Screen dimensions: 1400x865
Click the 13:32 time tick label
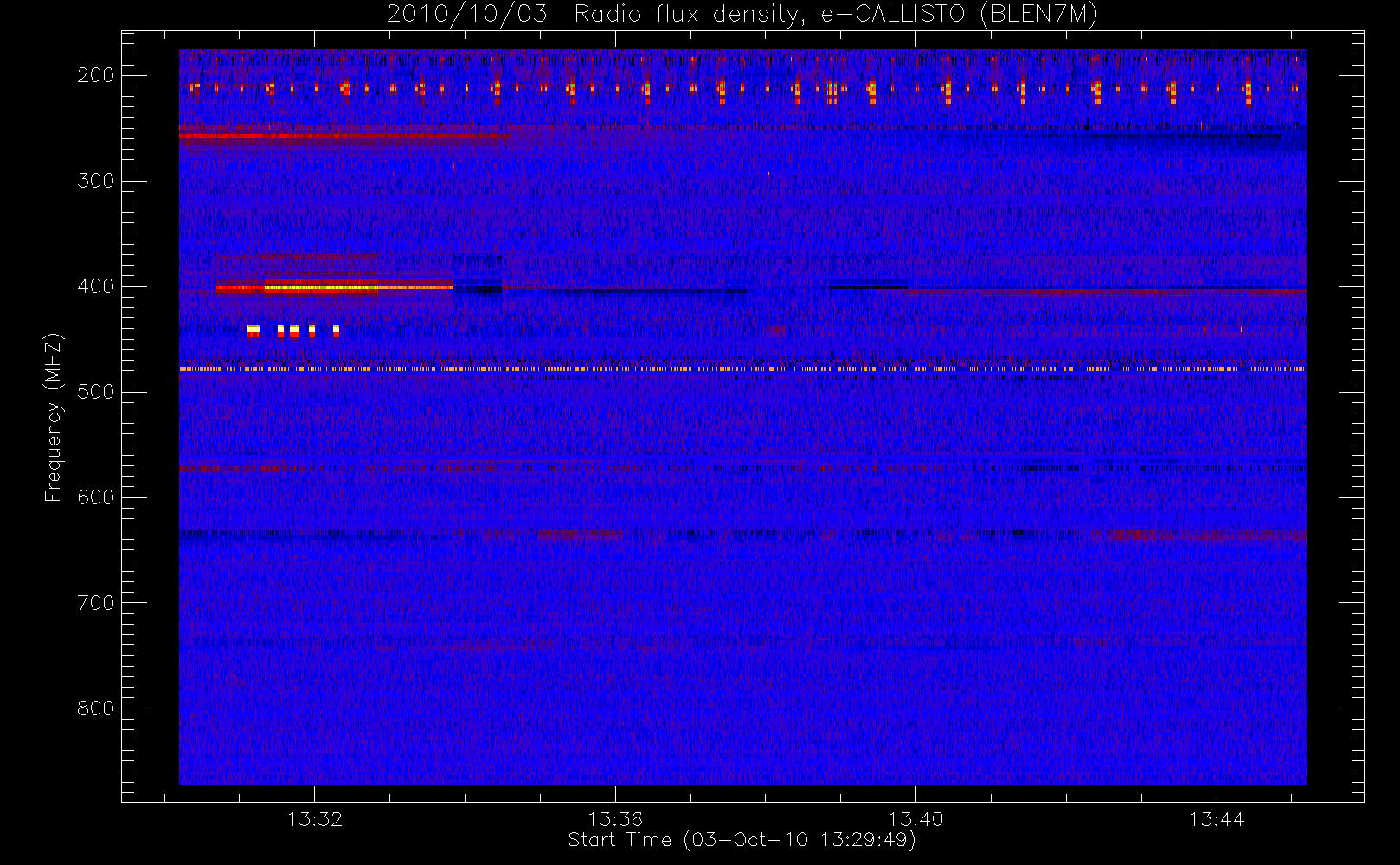coord(315,819)
